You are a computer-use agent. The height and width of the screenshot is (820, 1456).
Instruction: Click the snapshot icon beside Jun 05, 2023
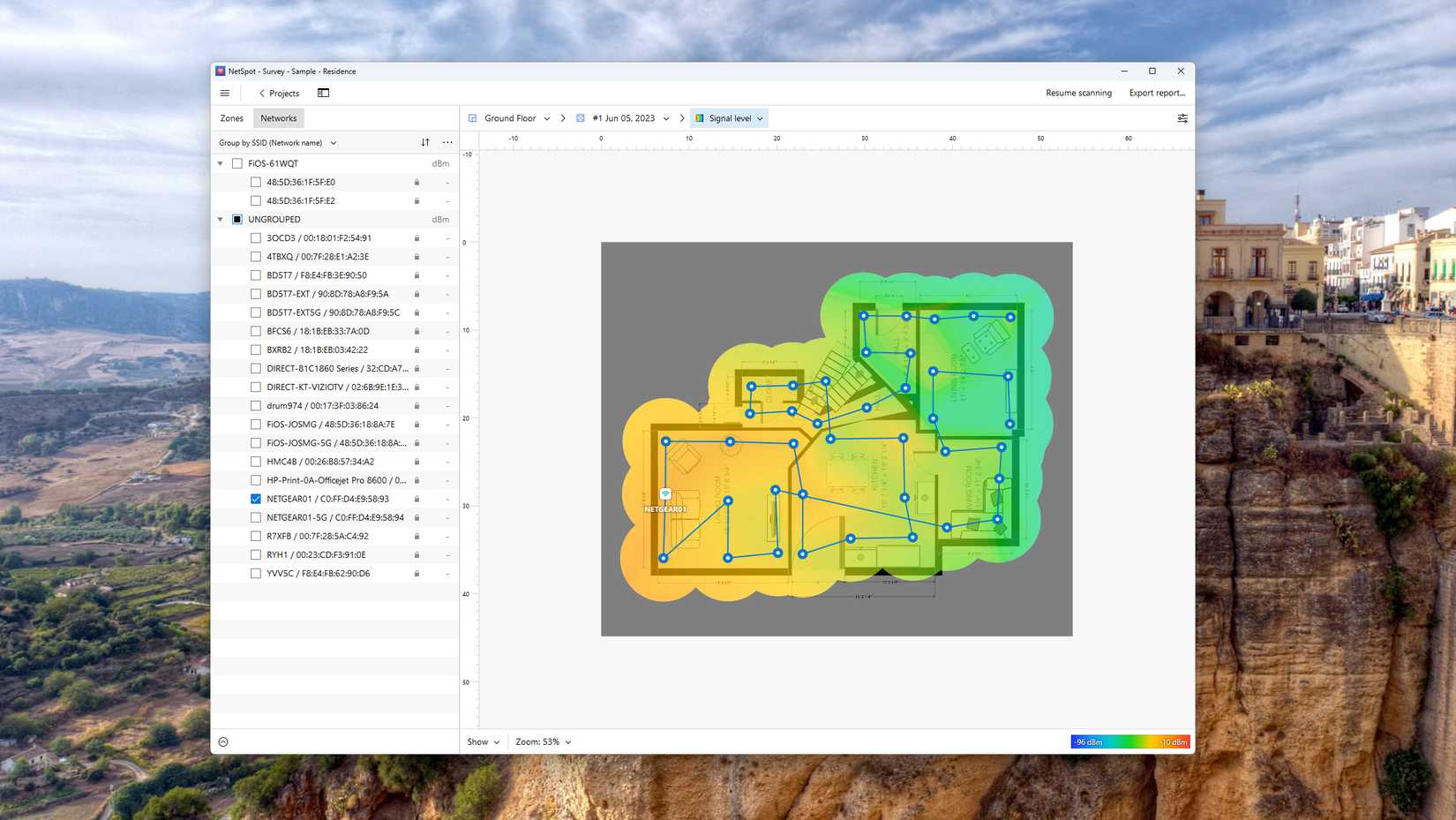coord(581,118)
